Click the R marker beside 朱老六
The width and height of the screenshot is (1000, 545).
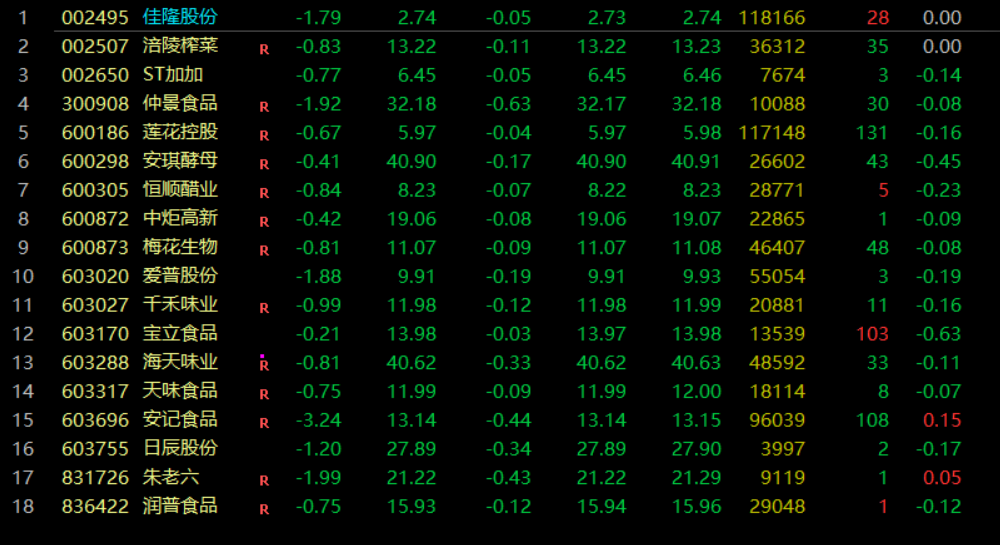[x=264, y=480]
